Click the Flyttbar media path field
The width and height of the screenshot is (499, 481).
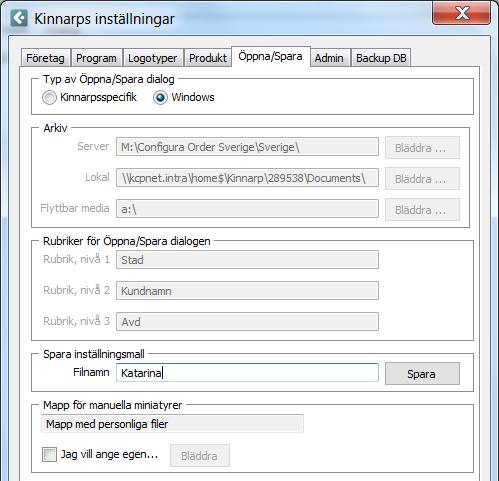point(247,209)
